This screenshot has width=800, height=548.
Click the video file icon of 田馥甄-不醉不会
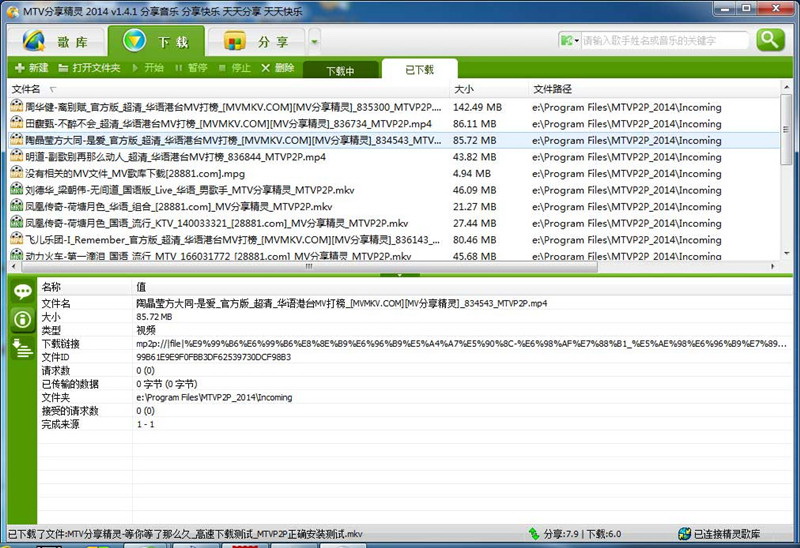point(17,122)
